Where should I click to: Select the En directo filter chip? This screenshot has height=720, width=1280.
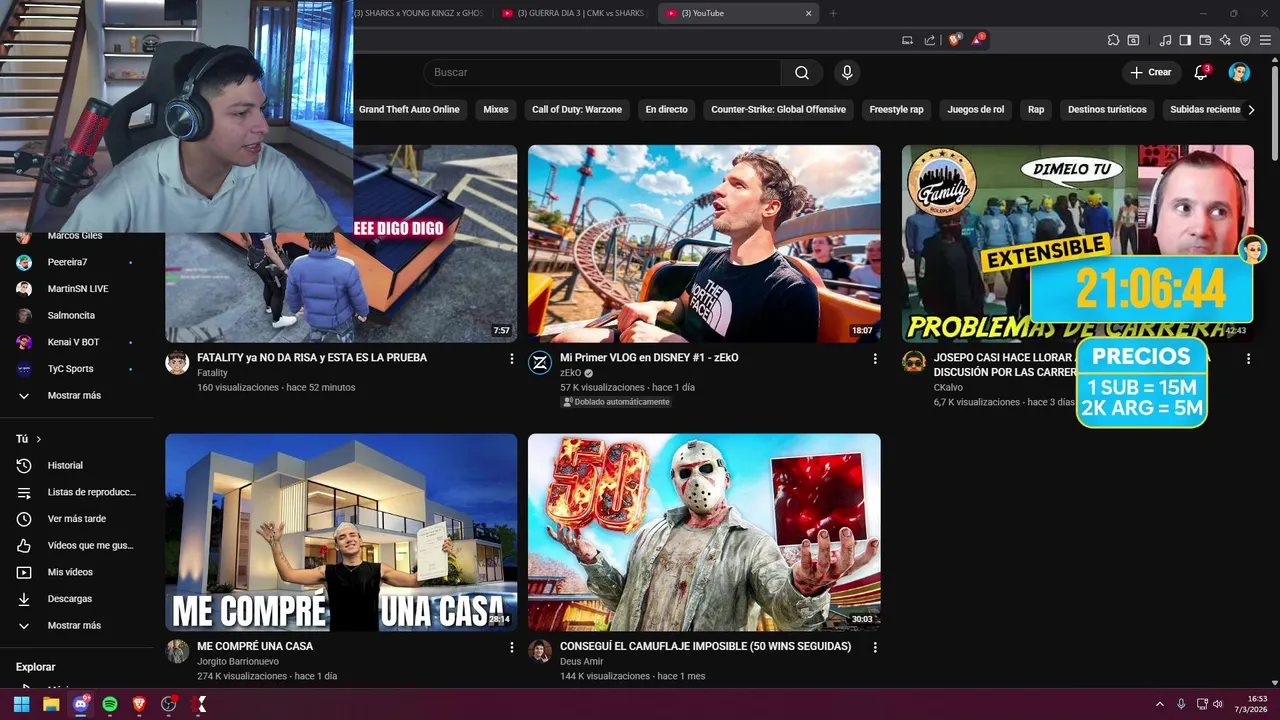666,109
